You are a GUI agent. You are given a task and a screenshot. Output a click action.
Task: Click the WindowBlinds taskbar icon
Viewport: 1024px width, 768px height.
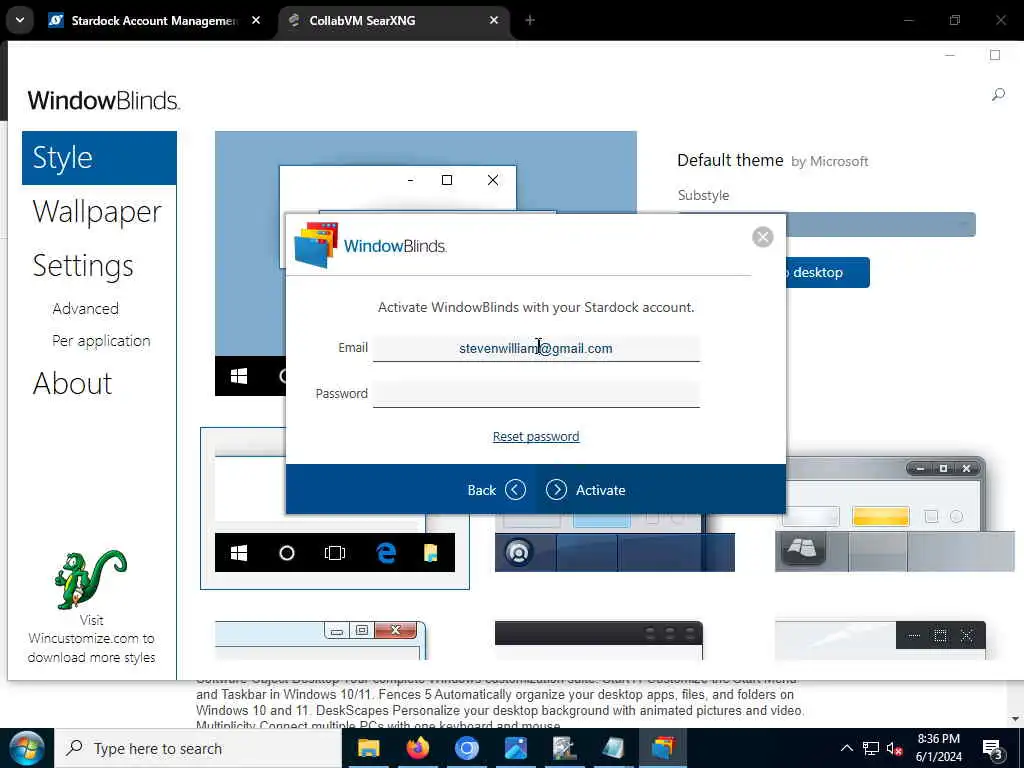pos(663,748)
